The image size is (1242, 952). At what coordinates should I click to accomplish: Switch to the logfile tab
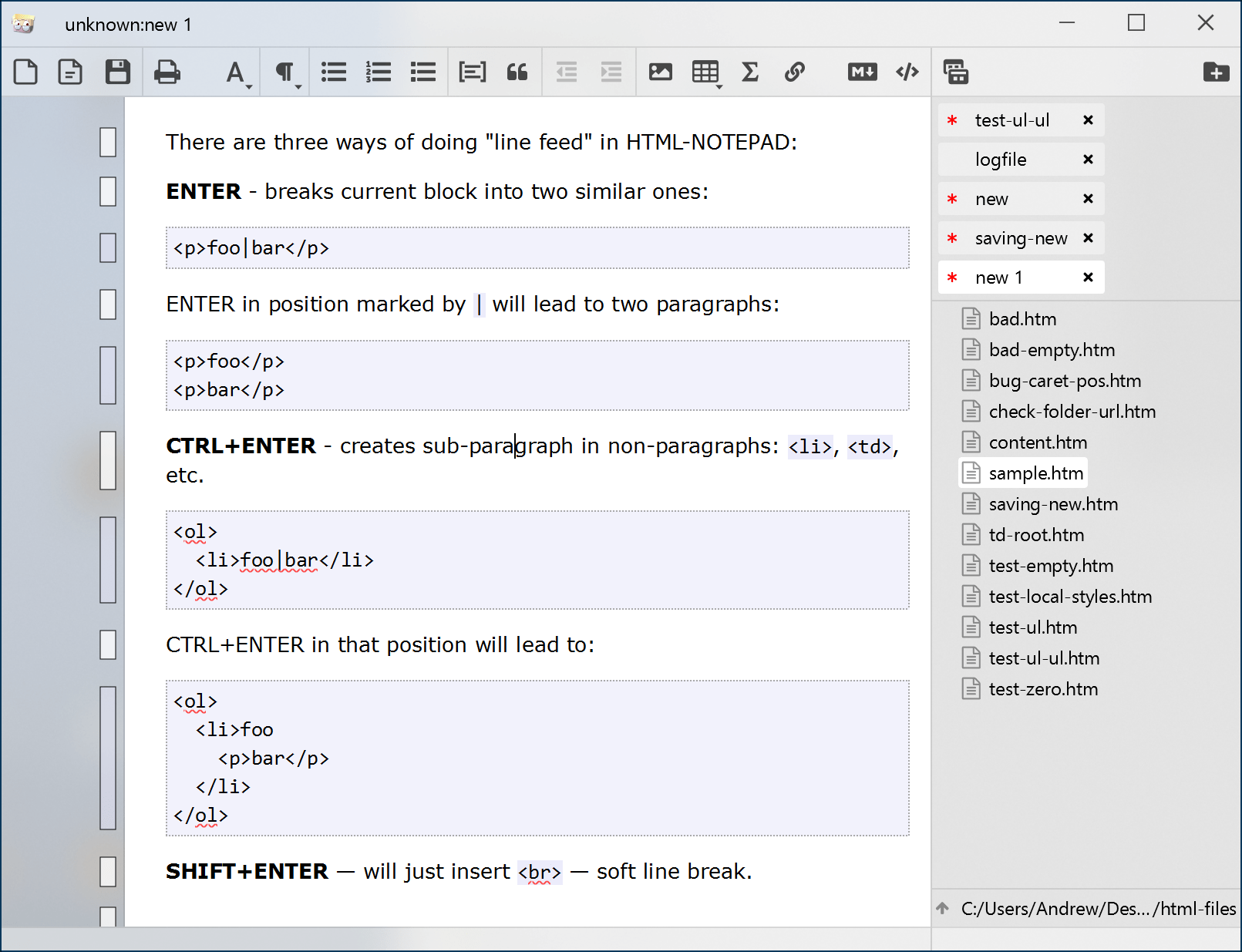1000,160
